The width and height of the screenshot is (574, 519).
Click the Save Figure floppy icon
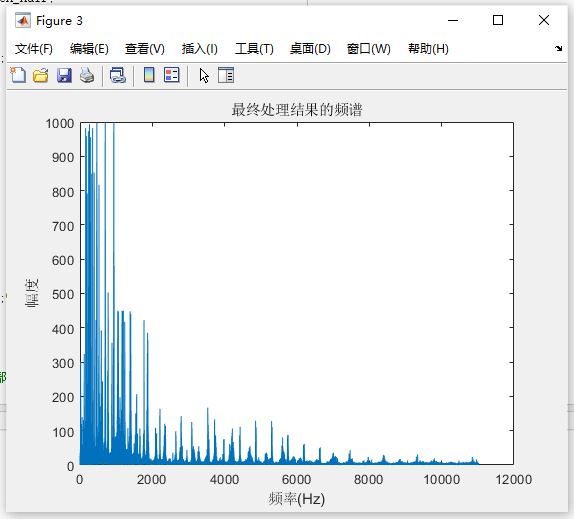(x=64, y=75)
